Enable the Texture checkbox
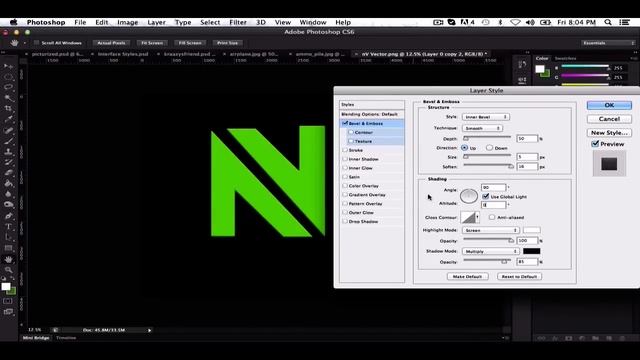This screenshot has height=360, width=640. 351,141
